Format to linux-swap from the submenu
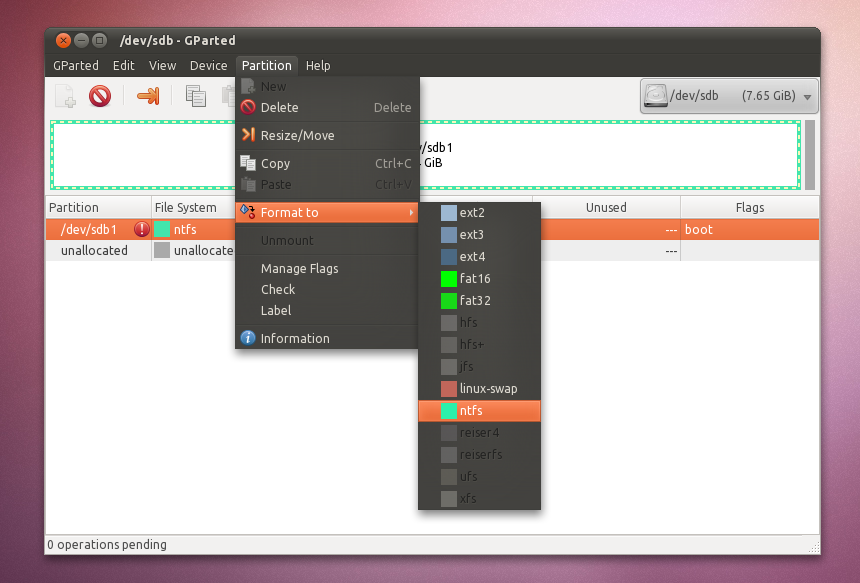This screenshot has width=860, height=583. (479, 388)
